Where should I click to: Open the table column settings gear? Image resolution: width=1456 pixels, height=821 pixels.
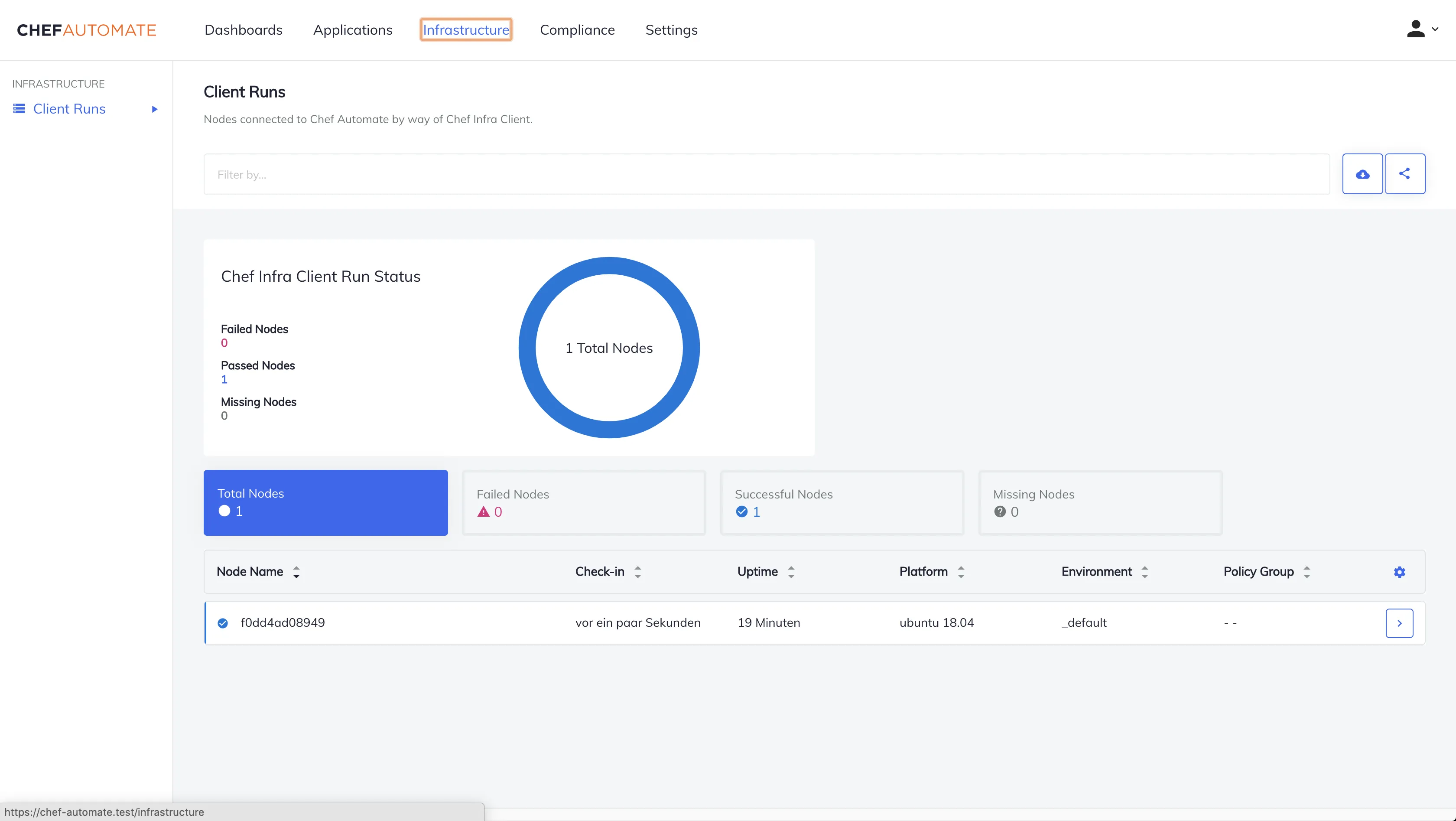[x=1399, y=572]
